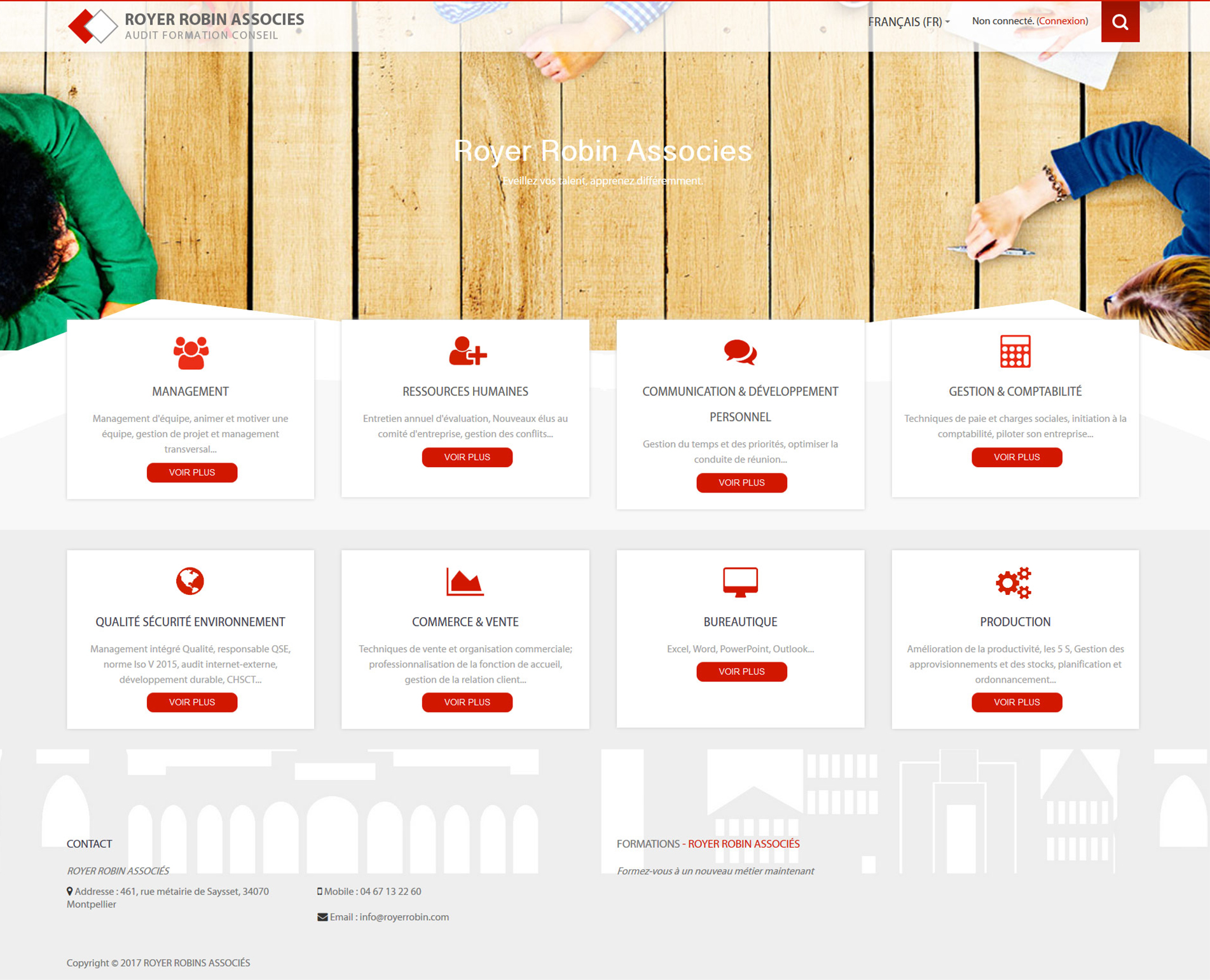Click the hero title Royer Robin Associes

click(x=603, y=151)
